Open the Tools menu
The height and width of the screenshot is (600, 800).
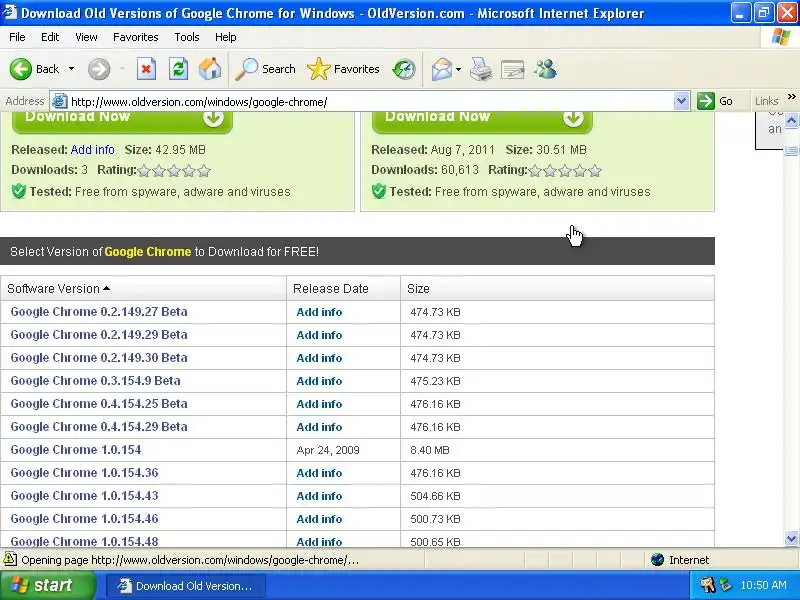(x=187, y=37)
